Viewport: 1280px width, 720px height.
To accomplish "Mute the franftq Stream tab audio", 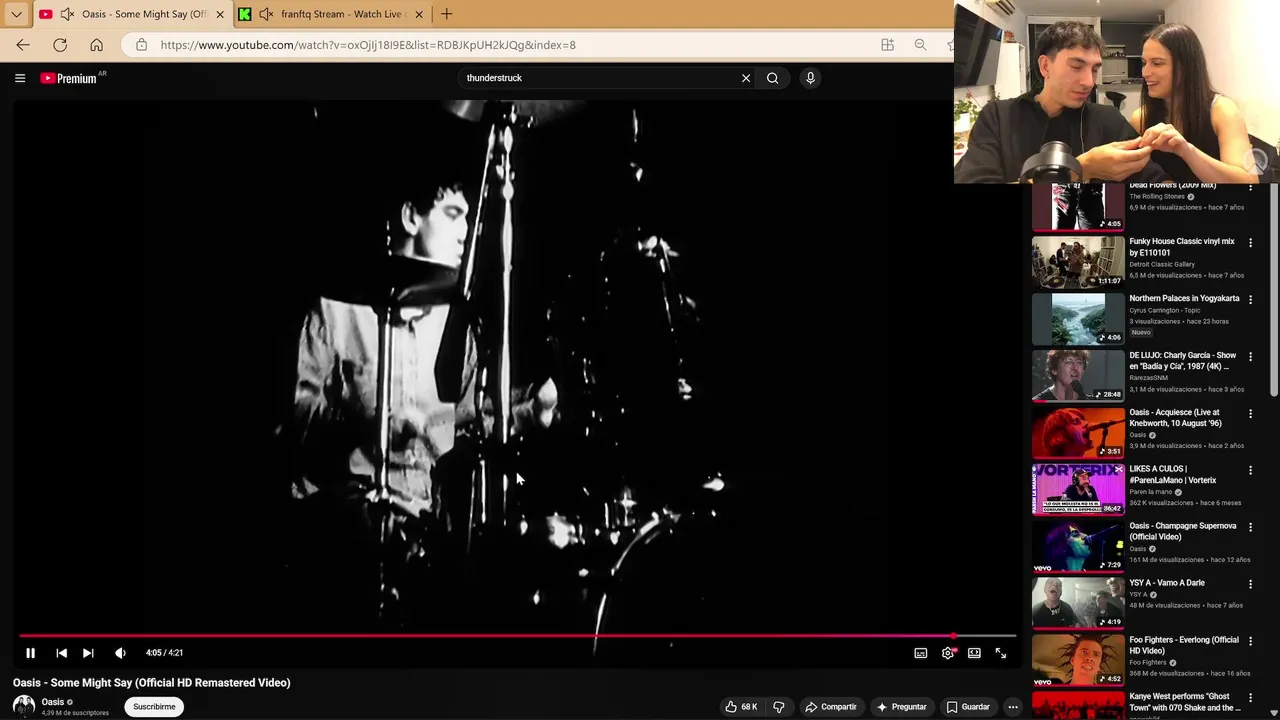I will 266,14.
